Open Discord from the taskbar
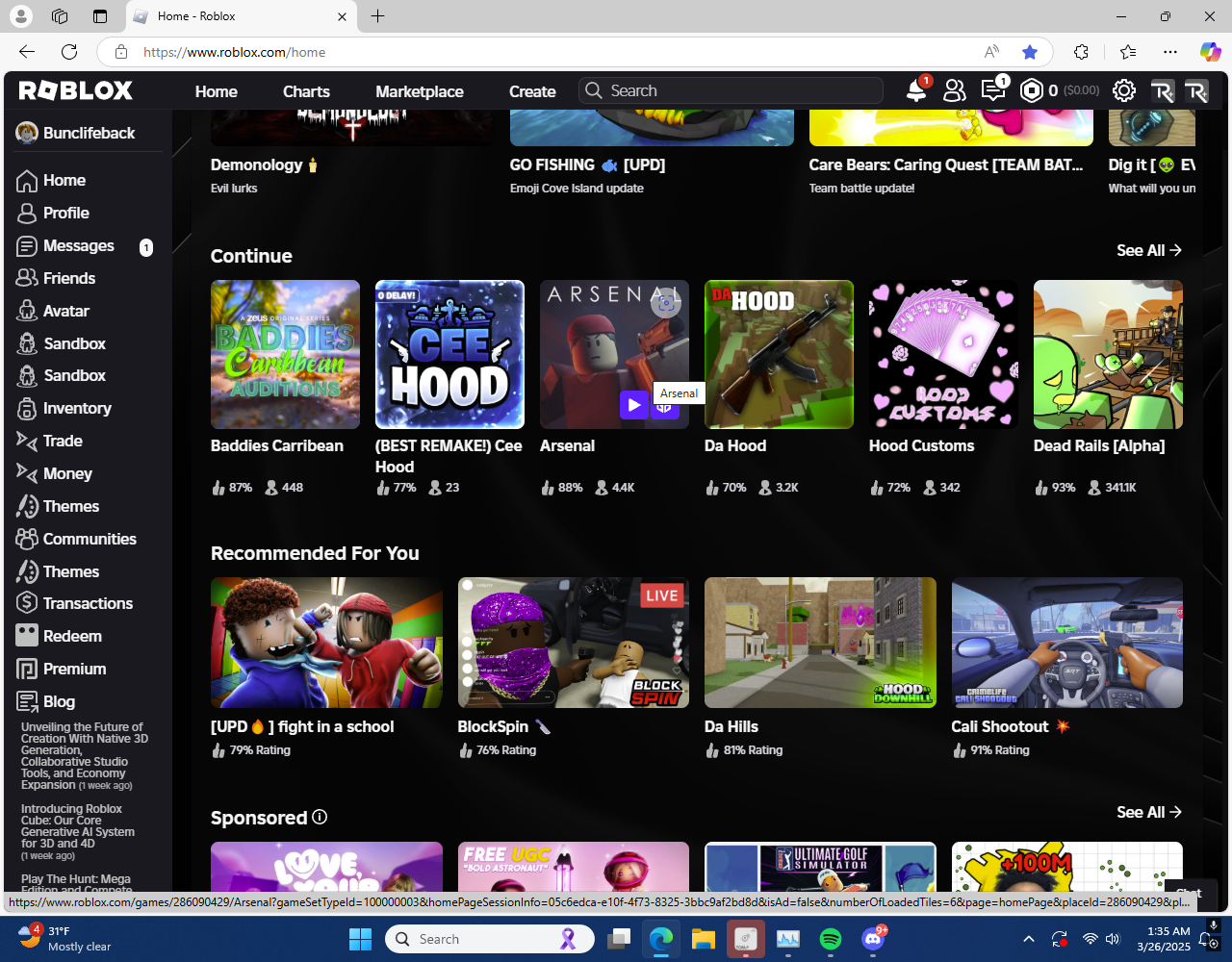The width and height of the screenshot is (1232, 962). pyautogui.click(x=873, y=939)
